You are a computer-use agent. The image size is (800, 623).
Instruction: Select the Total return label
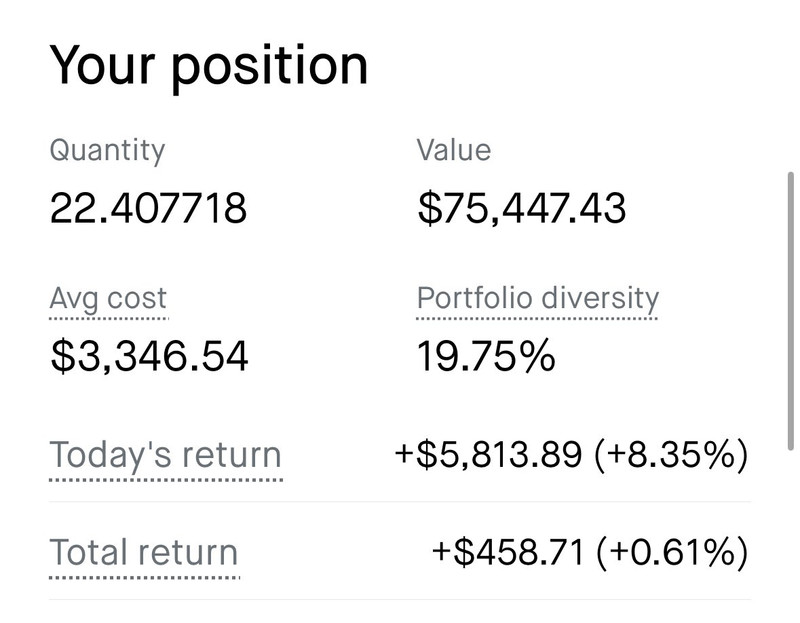(144, 553)
